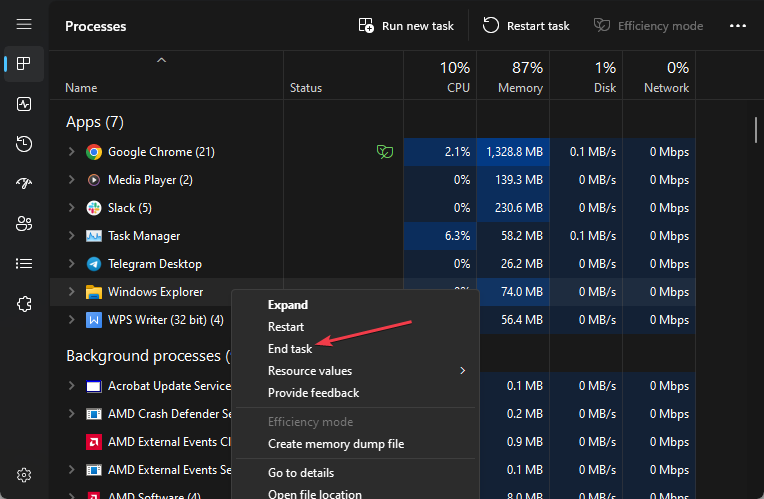The image size is (764, 499).
Task: Open Task Manager settings gear
Action: point(24,474)
